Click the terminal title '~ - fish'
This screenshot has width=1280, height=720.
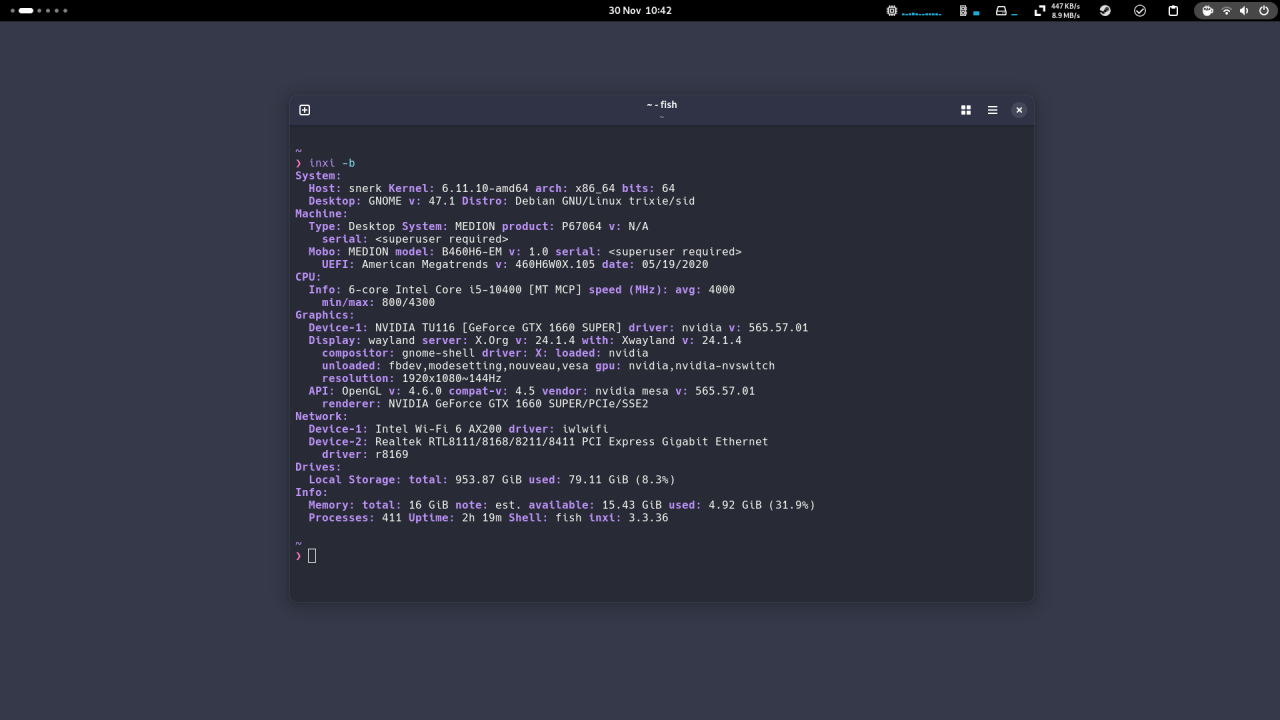pyautogui.click(x=661, y=105)
